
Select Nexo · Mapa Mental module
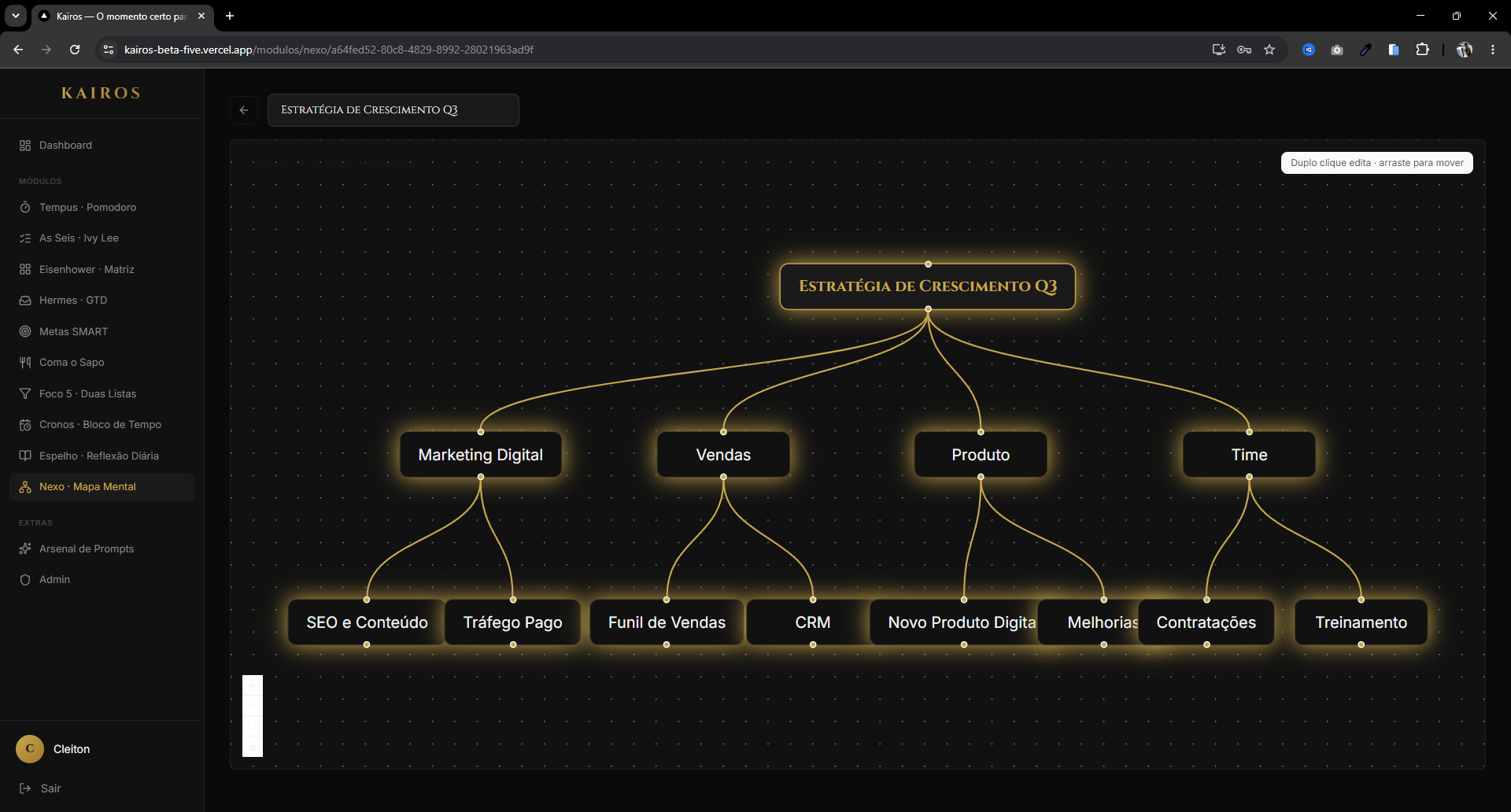[102, 486]
